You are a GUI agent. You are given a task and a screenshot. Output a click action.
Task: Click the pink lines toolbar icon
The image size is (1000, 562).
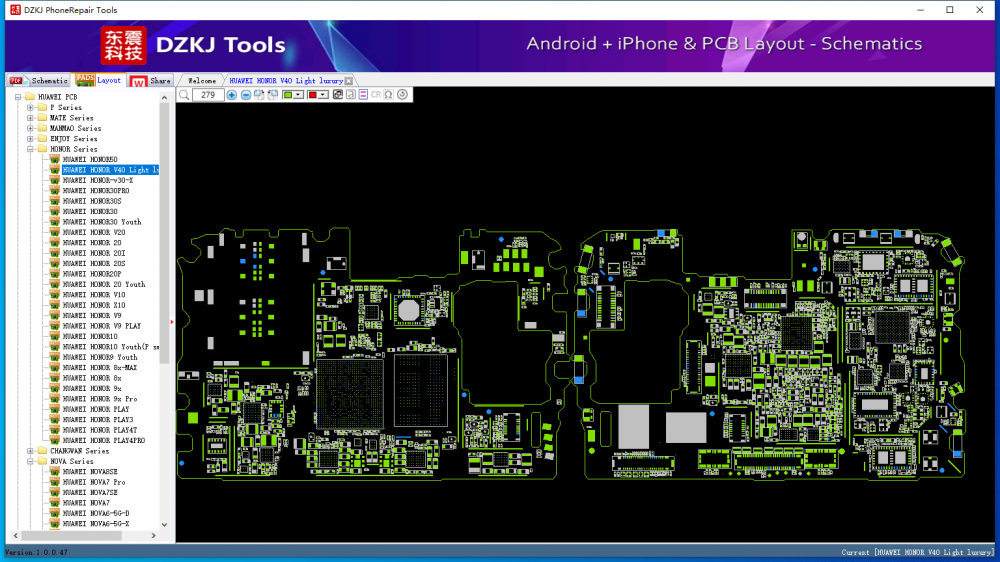[x=363, y=95]
